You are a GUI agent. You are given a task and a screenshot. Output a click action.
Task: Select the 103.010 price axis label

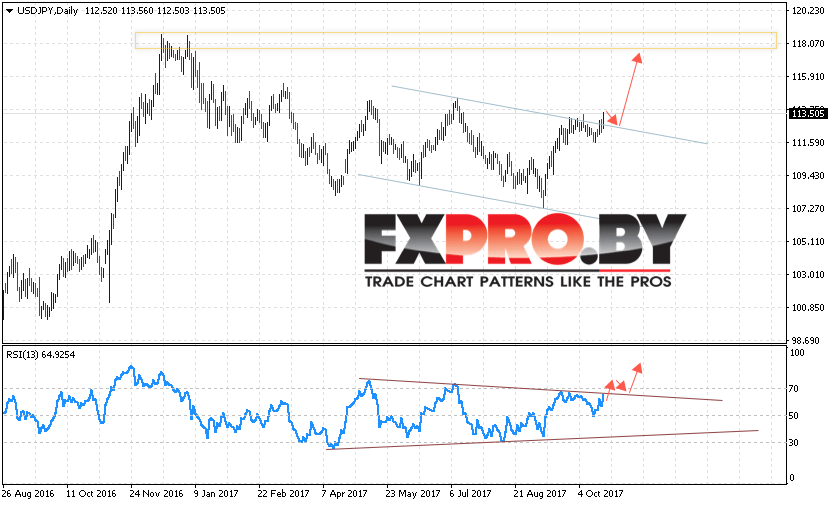click(x=808, y=274)
